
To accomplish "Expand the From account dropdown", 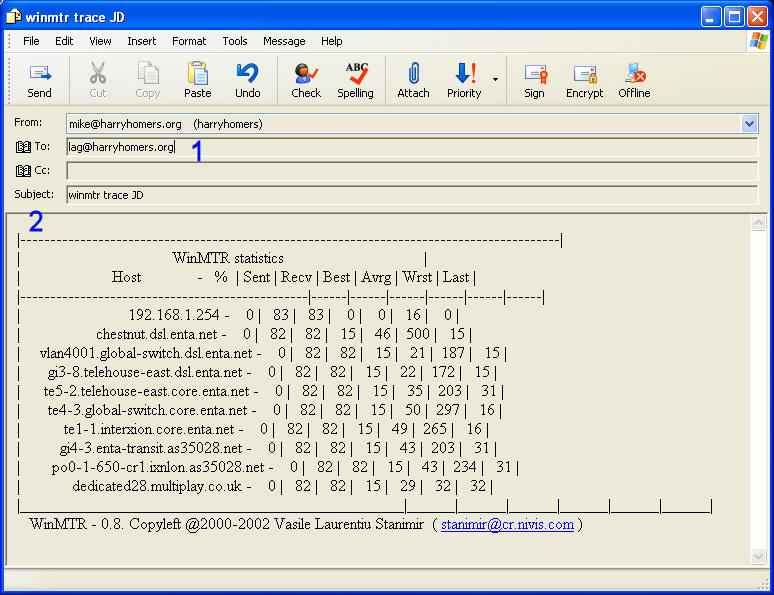I will click(x=749, y=123).
